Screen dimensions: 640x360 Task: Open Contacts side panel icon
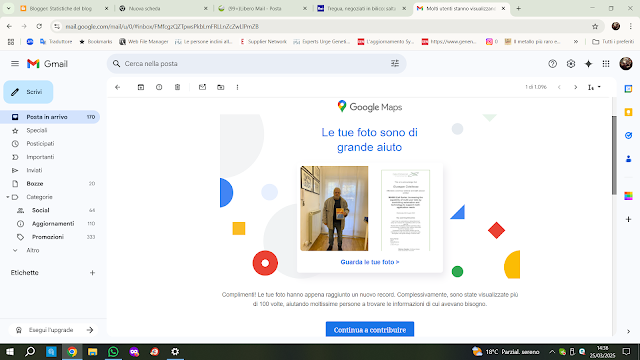pyautogui.click(x=628, y=159)
